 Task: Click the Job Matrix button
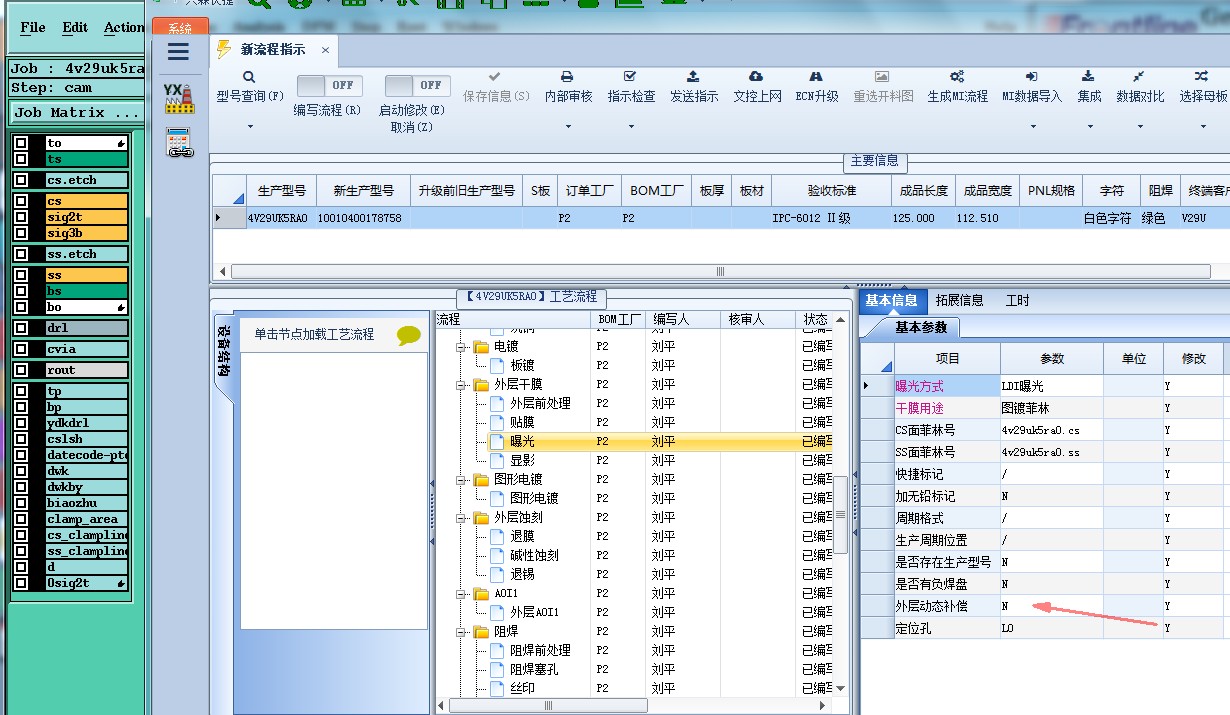[x=76, y=113]
